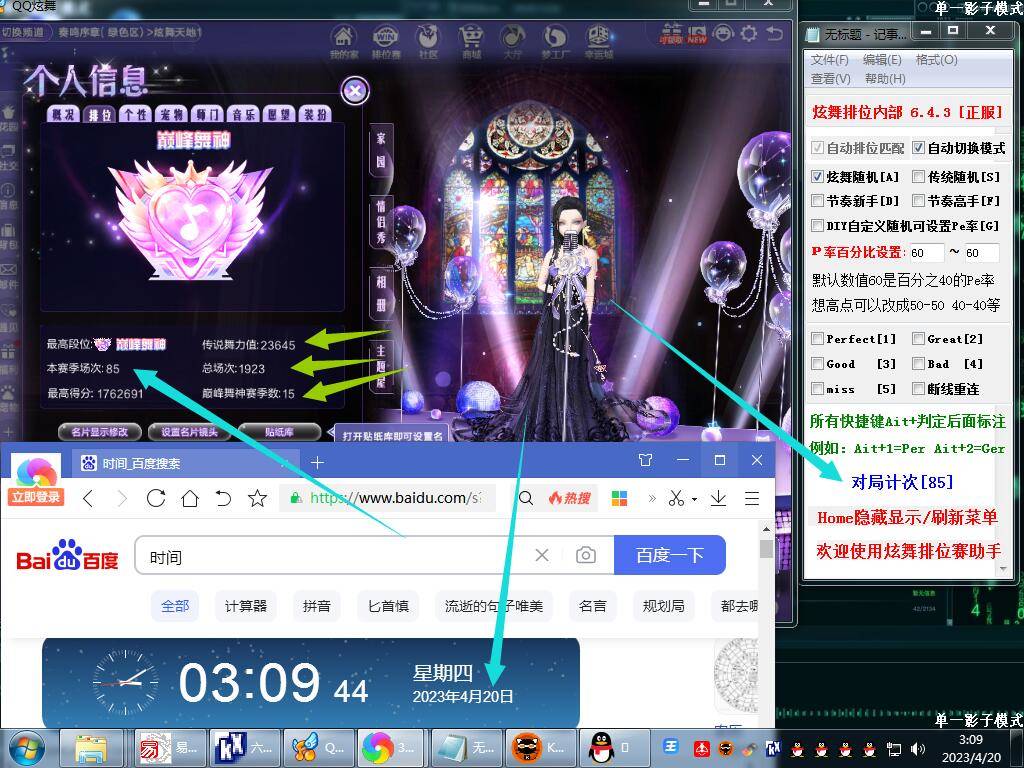Open the 商城 shopping cart icon

[x=471, y=39]
